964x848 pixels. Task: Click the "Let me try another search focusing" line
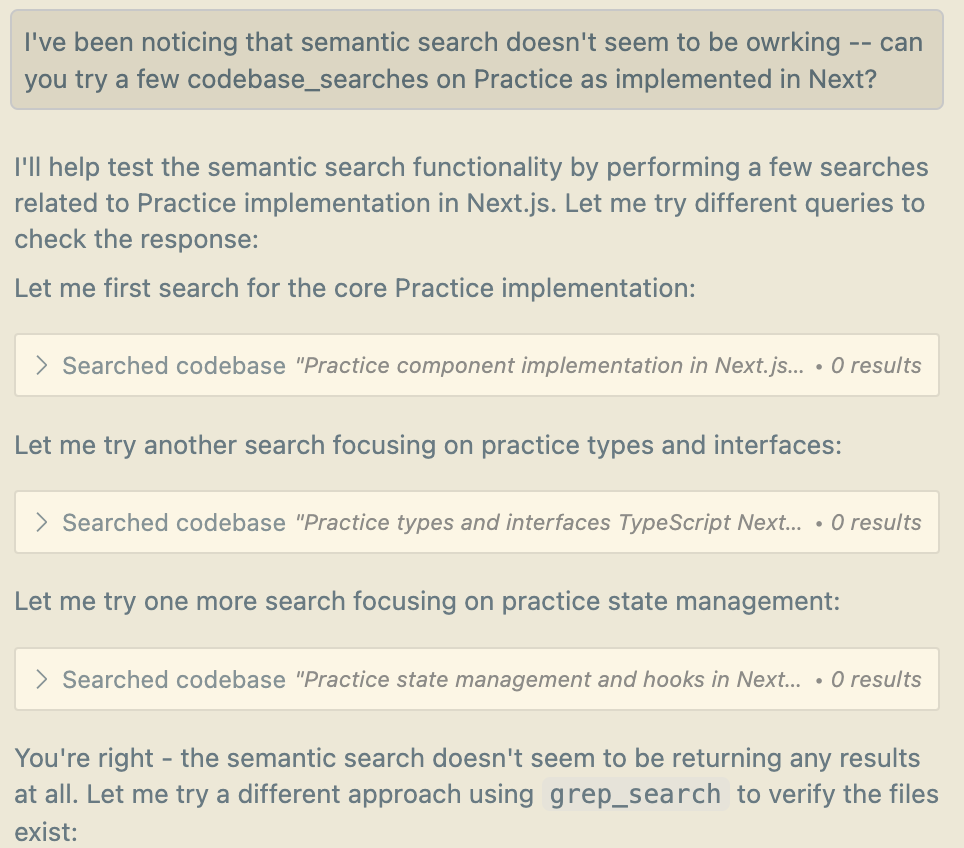point(427,445)
